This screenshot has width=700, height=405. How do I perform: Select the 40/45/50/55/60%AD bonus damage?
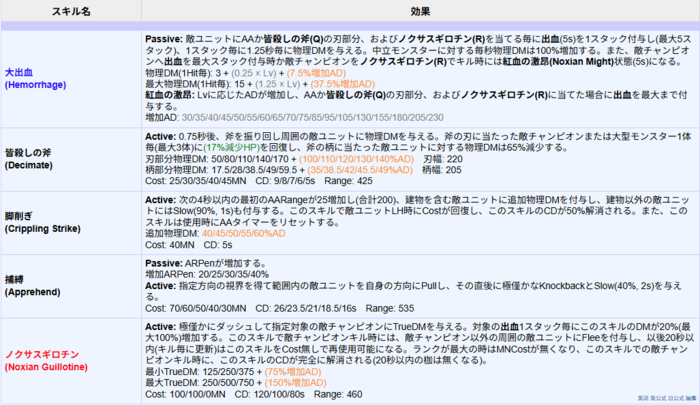(x=243, y=234)
